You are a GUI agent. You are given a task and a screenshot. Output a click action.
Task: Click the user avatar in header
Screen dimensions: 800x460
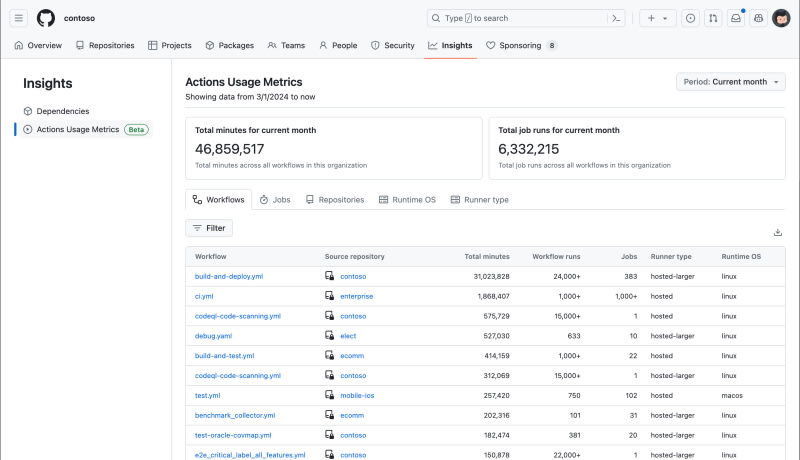pyautogui.click(x=781, y=18)
